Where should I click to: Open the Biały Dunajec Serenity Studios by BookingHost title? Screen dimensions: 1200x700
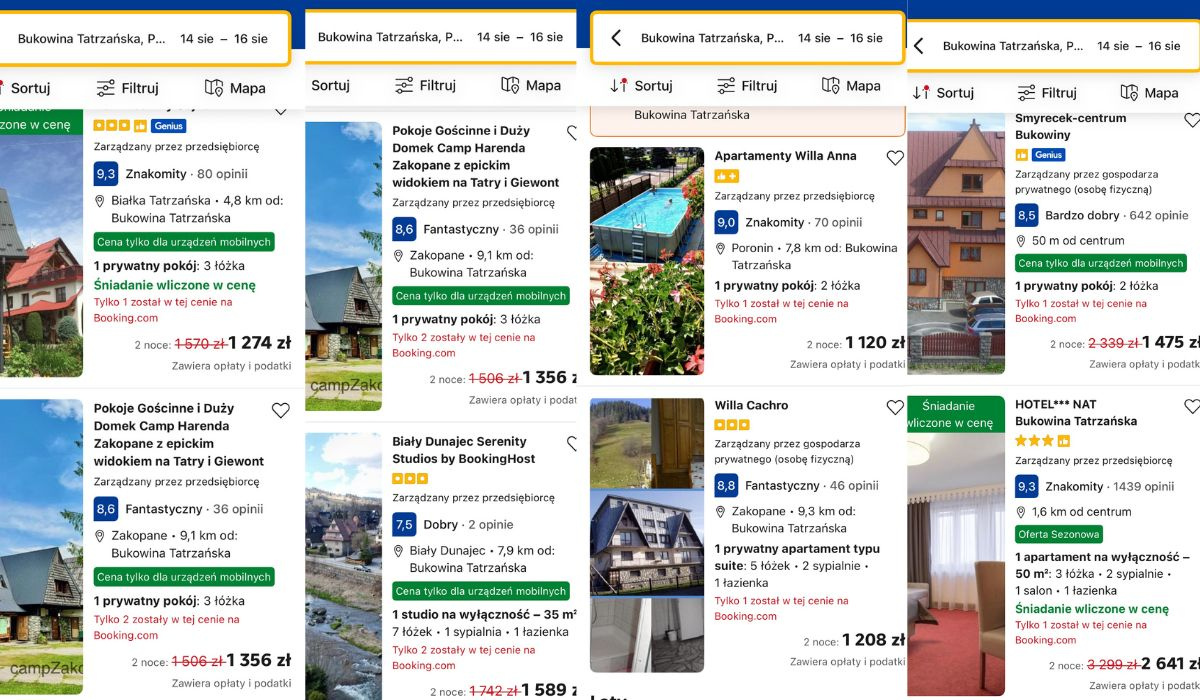click(x=464, y=450)
